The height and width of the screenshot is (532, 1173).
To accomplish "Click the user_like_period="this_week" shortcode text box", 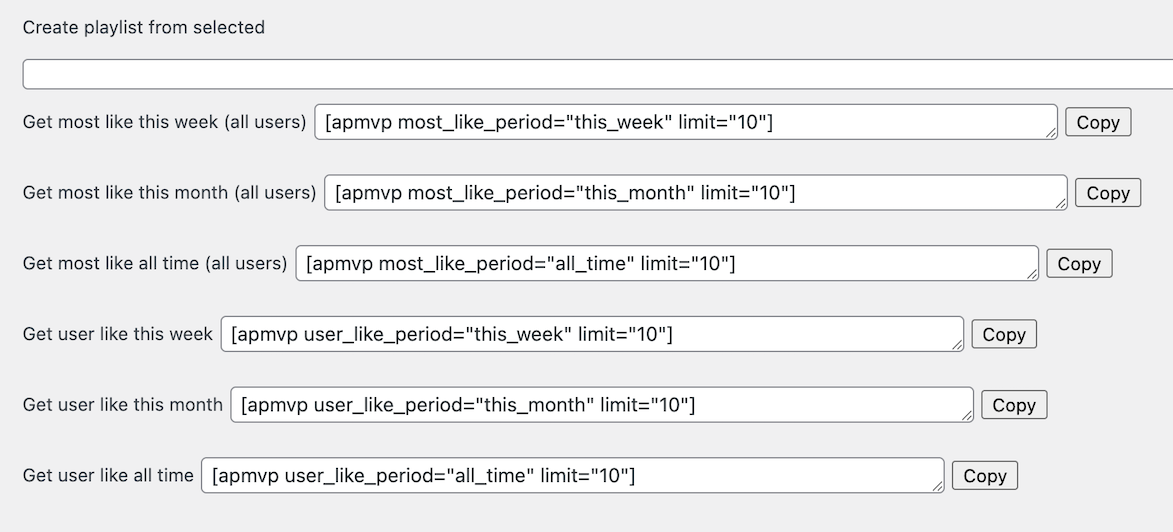I will (591, 334).
